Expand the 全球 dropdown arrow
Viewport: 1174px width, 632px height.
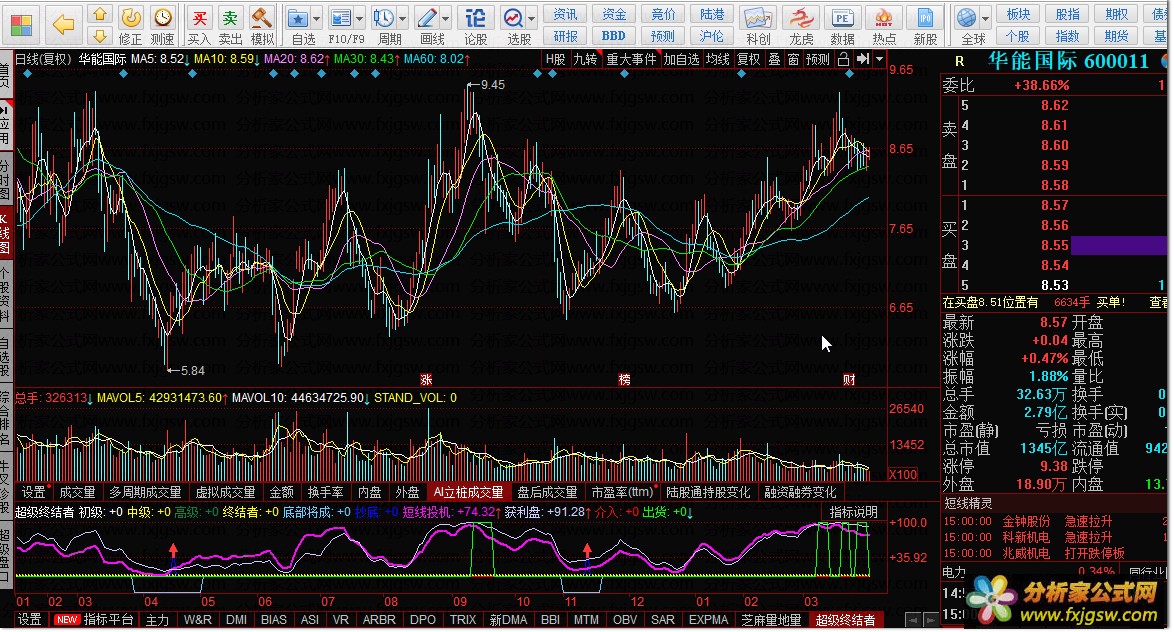pos(985,18)
